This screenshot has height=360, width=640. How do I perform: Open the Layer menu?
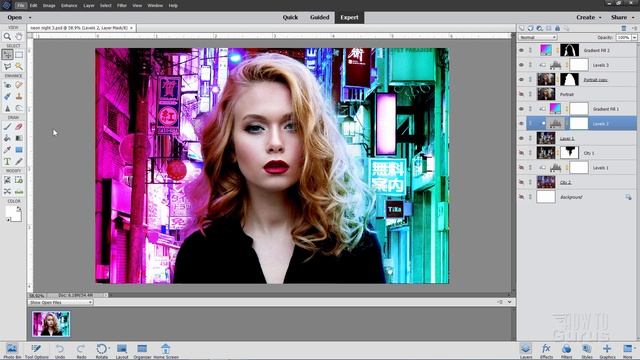point(89,6)
